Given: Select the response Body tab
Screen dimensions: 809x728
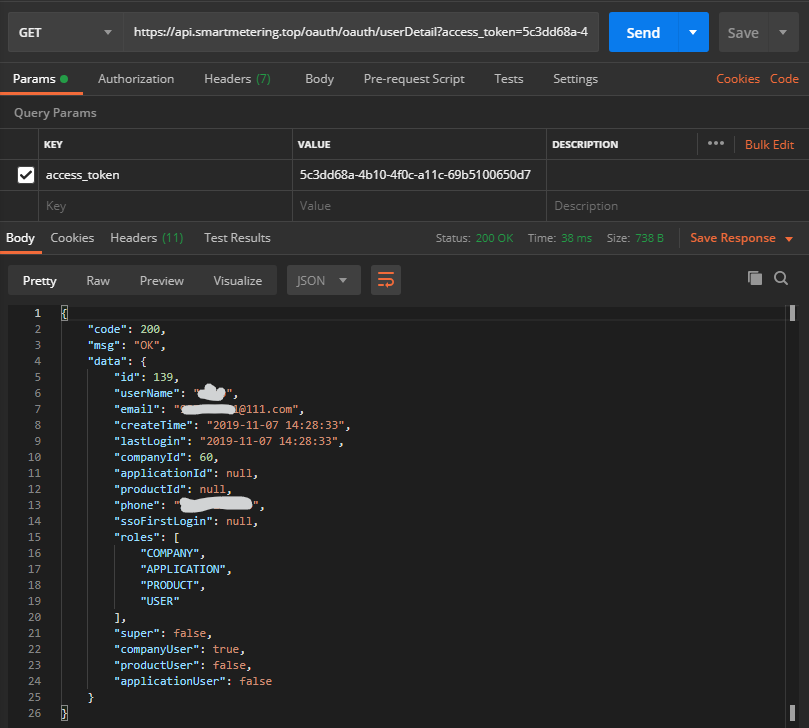Looking at the screenshot, I should click(x=21, y=238).
